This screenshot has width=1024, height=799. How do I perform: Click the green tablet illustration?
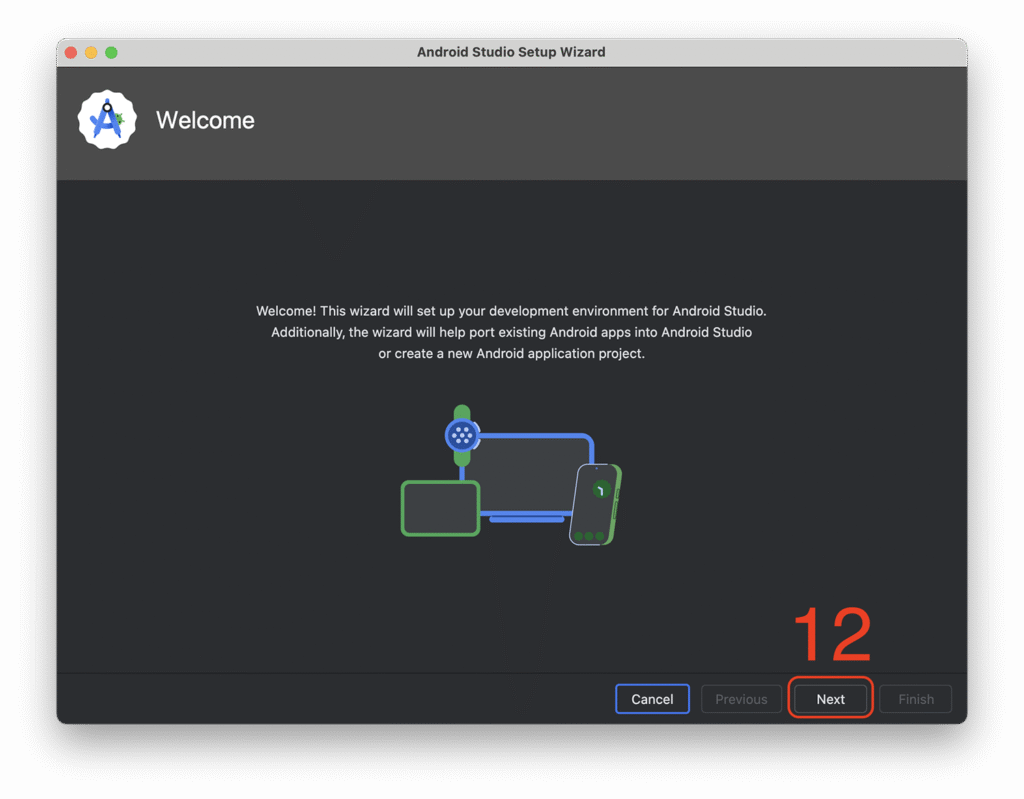click(440, 508)
